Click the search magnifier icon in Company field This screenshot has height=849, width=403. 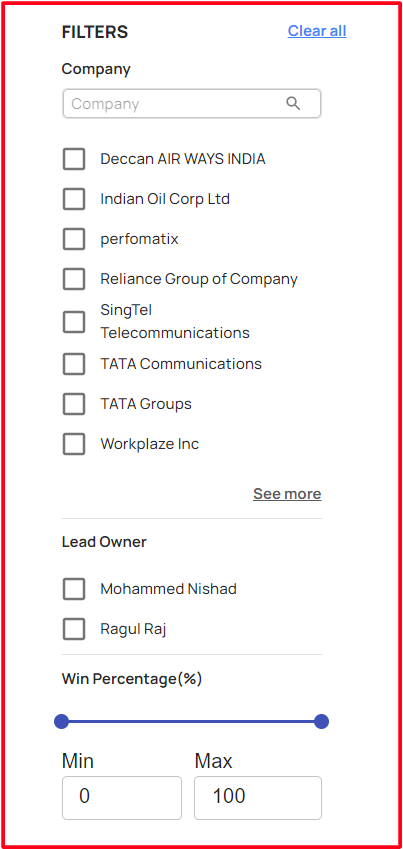(293, 103)
